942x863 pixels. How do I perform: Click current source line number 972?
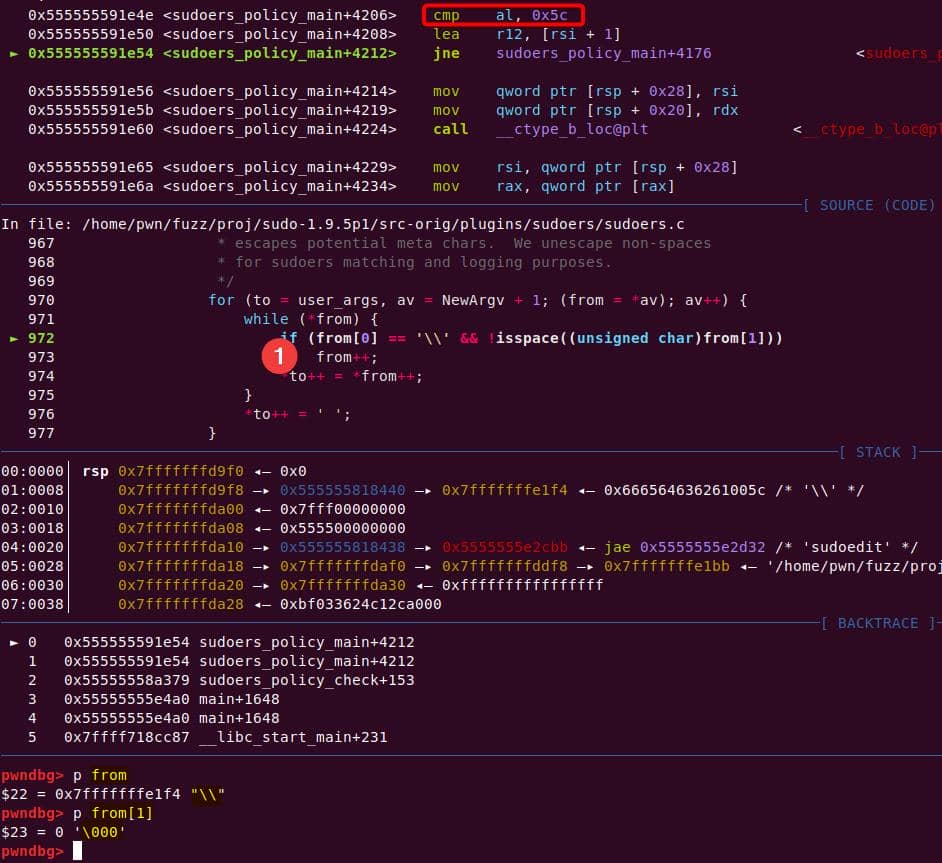[41, 338]
